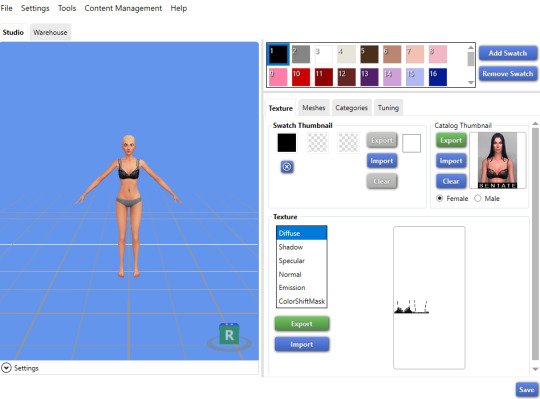Viewport: 540px width, 399px height.
Task: Click the Remove Swatch button
Action: [508, 74]
